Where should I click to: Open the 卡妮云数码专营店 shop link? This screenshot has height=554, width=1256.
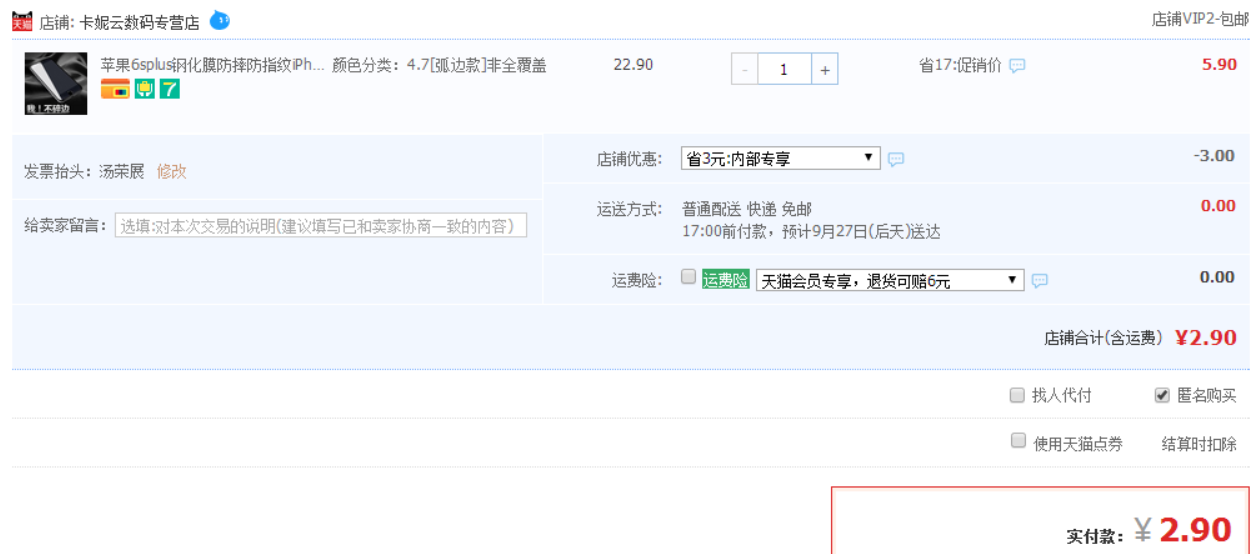[140, 22]
